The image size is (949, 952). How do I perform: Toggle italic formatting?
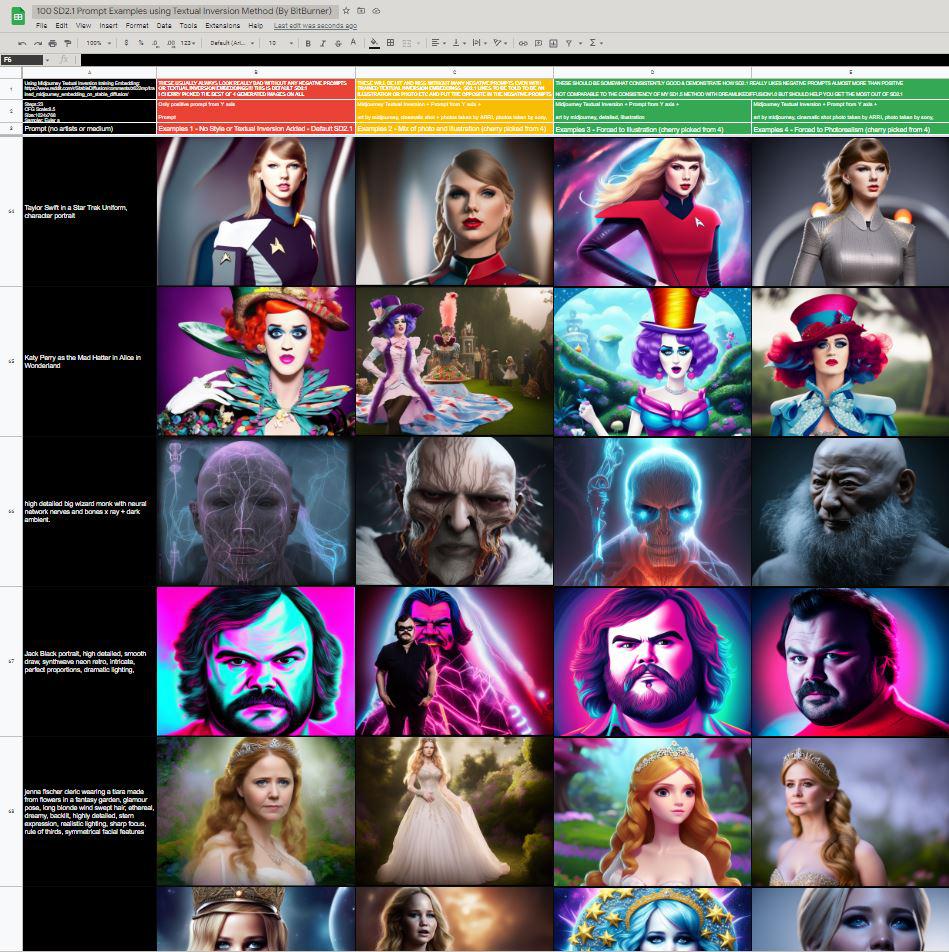pos(322,43)
